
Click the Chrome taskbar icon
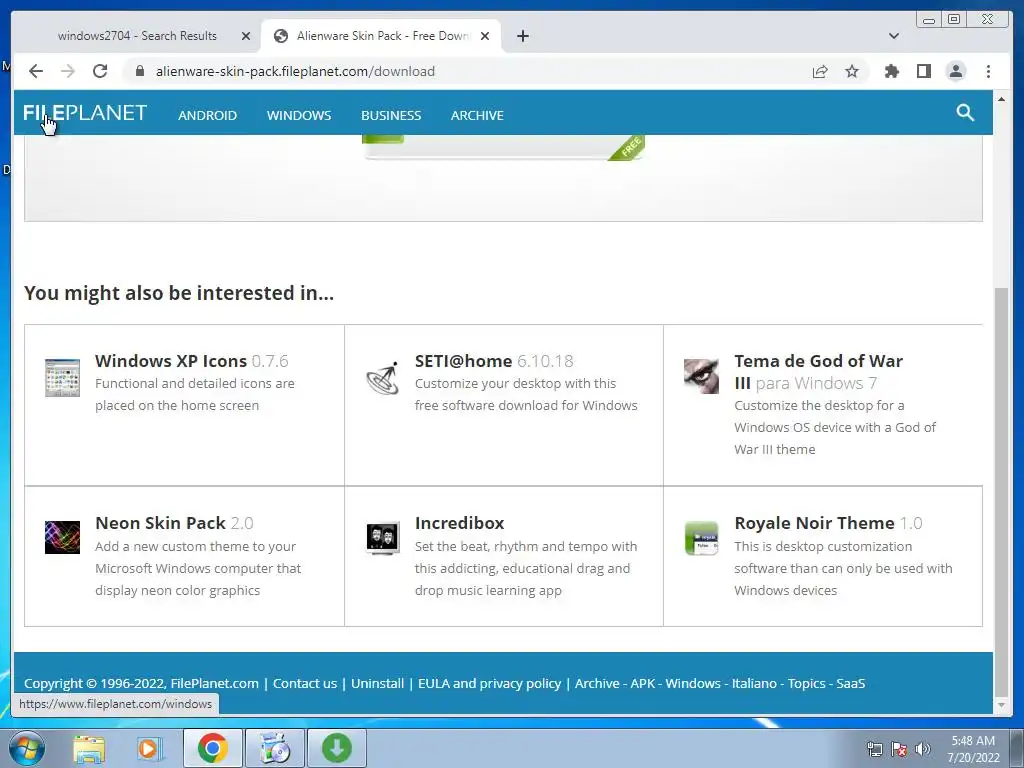[x=213, y=748]
